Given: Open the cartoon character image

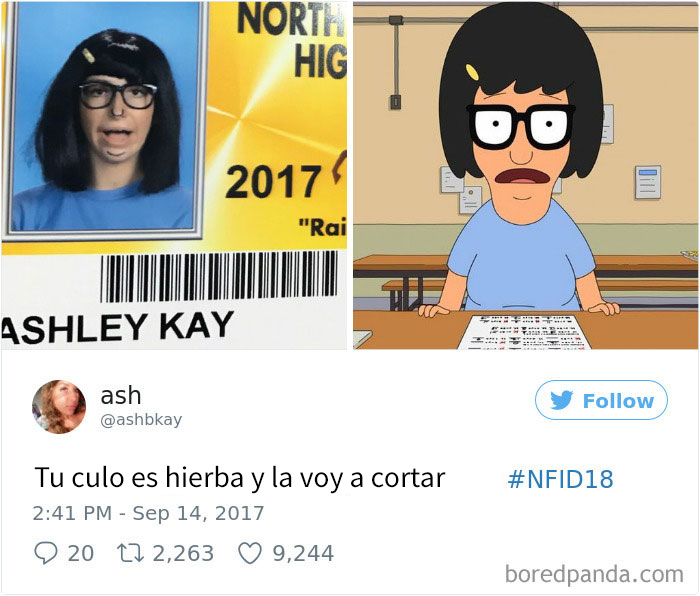Looking at the screenshot, I should coord(525,175).
